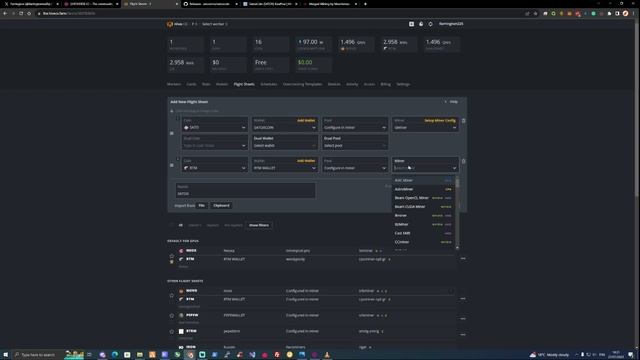Image resolution: width=640 pixels, height=360 pixels.
Task: Click Add Wallet link in the SATO row
Action: (x=306, y=120)
